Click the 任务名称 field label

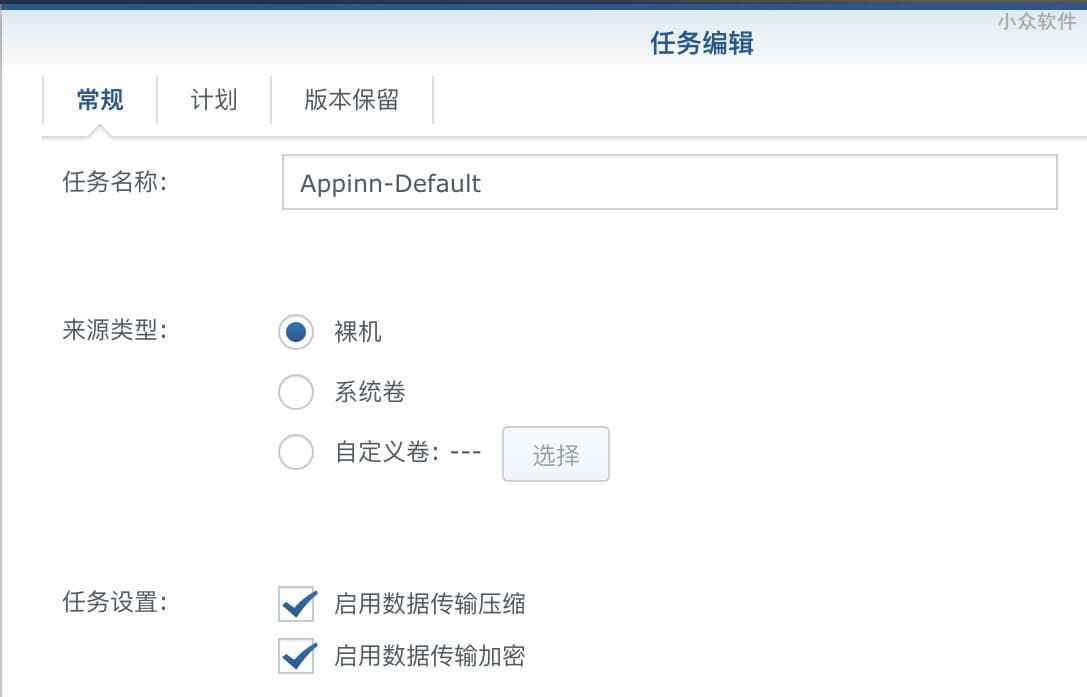tap(114, 182)
